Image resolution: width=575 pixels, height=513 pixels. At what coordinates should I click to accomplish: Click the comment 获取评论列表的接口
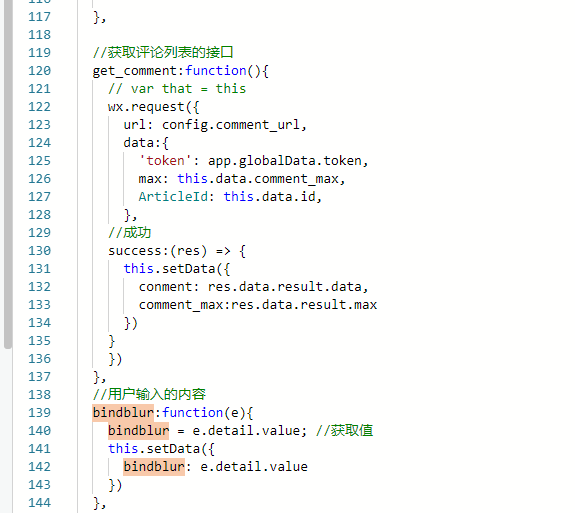(163, 52)
